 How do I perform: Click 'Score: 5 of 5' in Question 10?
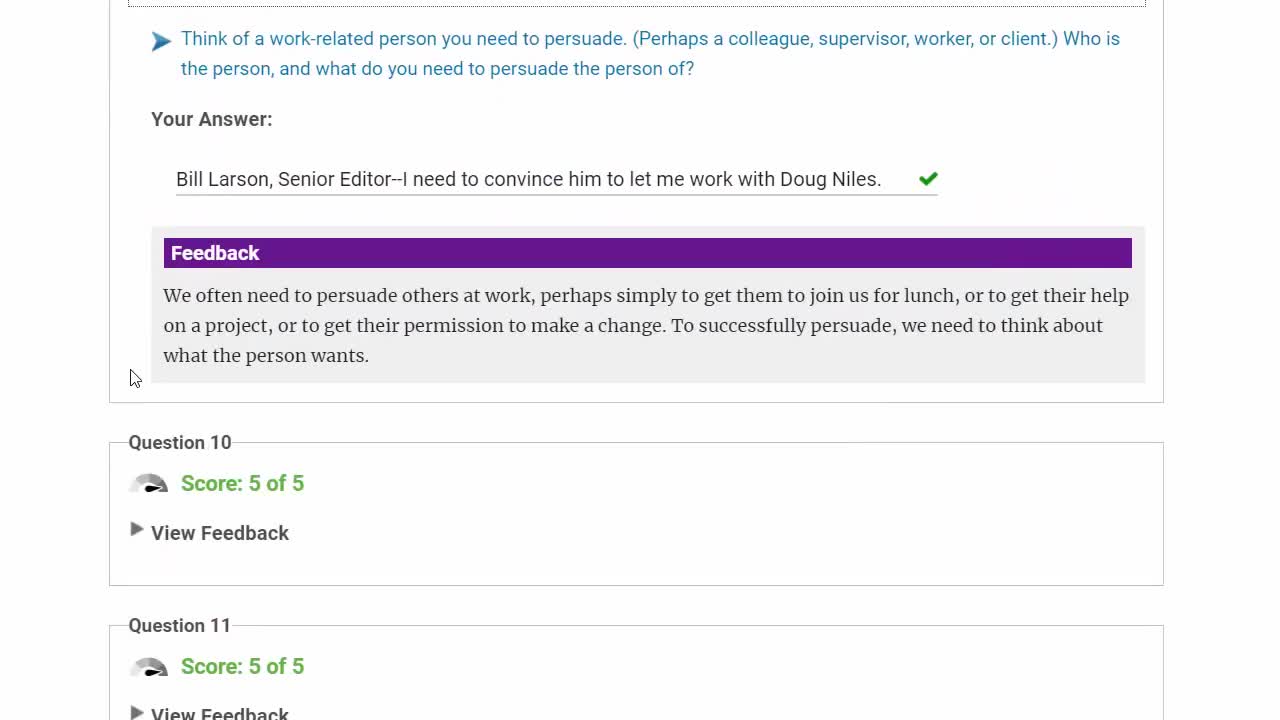click(x=242, y=484)
